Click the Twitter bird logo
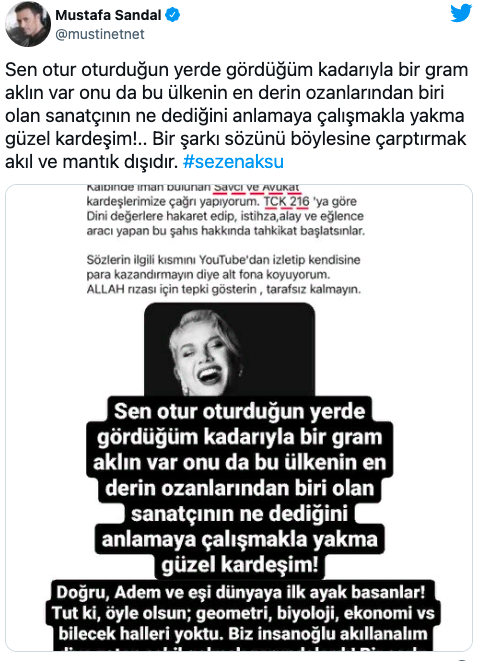This screenshot has width=484, height=661. 460,13
